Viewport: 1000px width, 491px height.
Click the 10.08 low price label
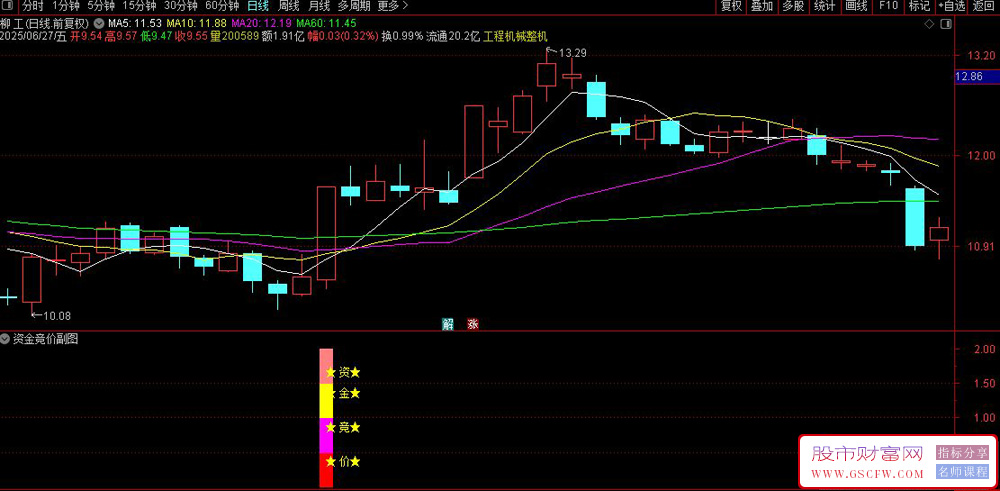click(x=57, y=315)
